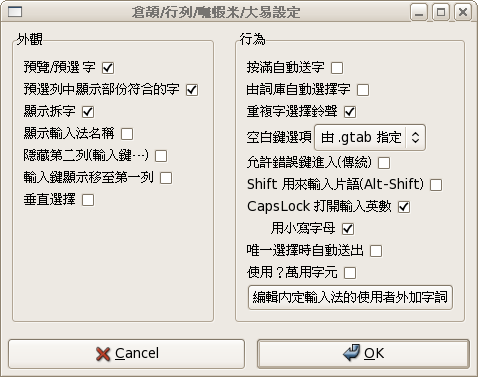Click the Cancel button

click(x=127, y=354)
